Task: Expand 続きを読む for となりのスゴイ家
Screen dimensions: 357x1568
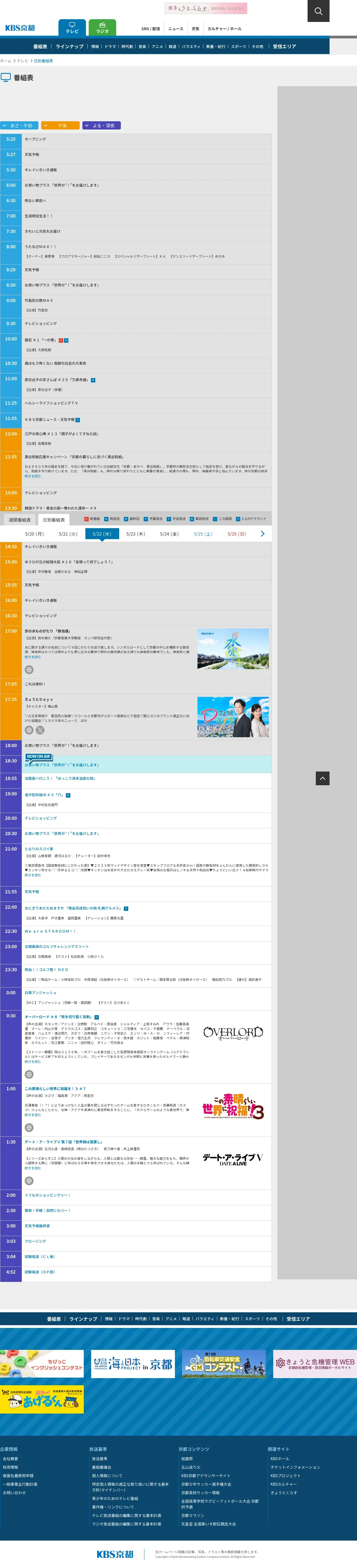Action: click(x=33, y=875)
